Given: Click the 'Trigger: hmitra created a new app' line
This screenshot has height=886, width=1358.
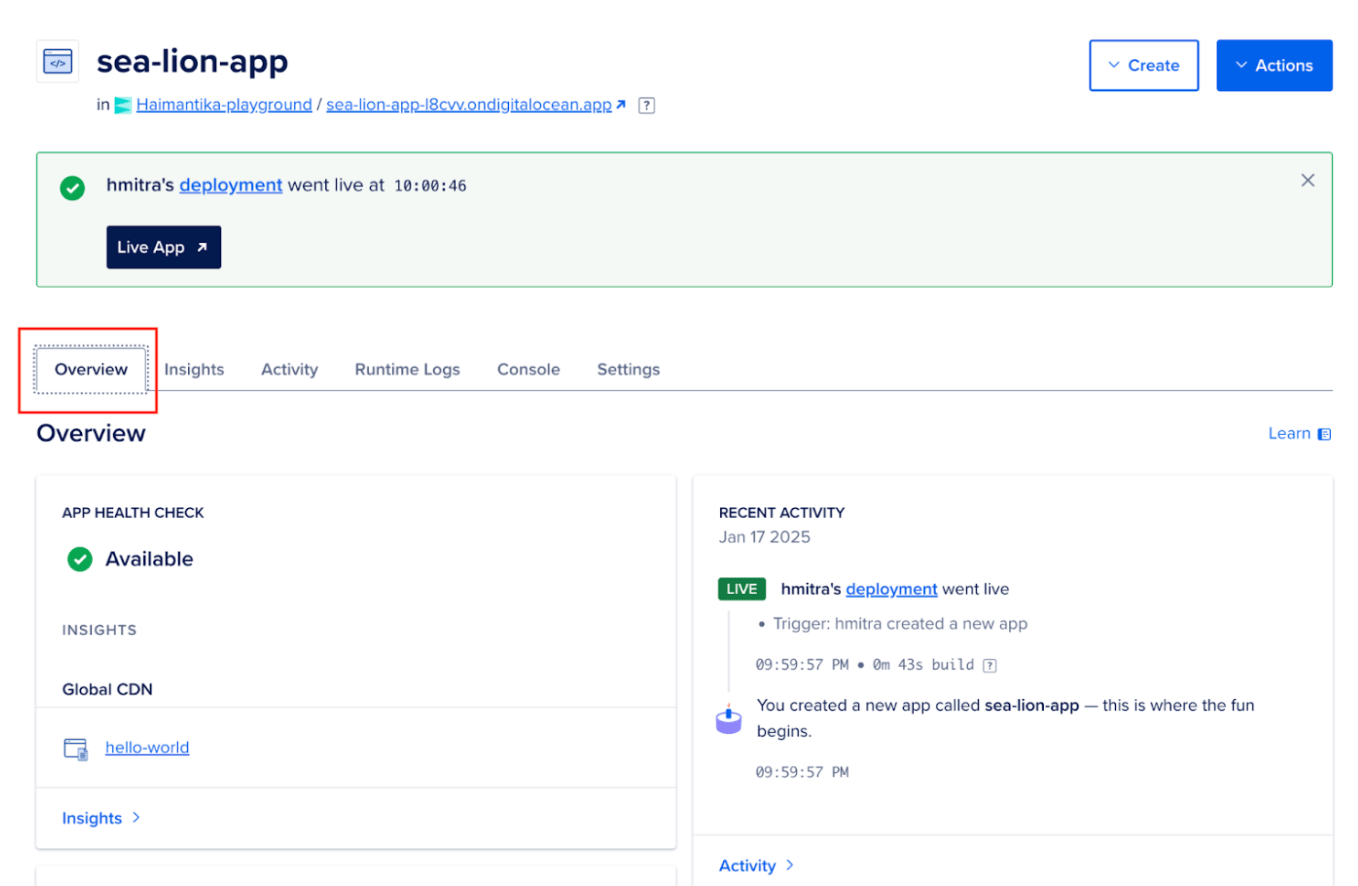Looking at the screenshot, I should pos(900,624).
